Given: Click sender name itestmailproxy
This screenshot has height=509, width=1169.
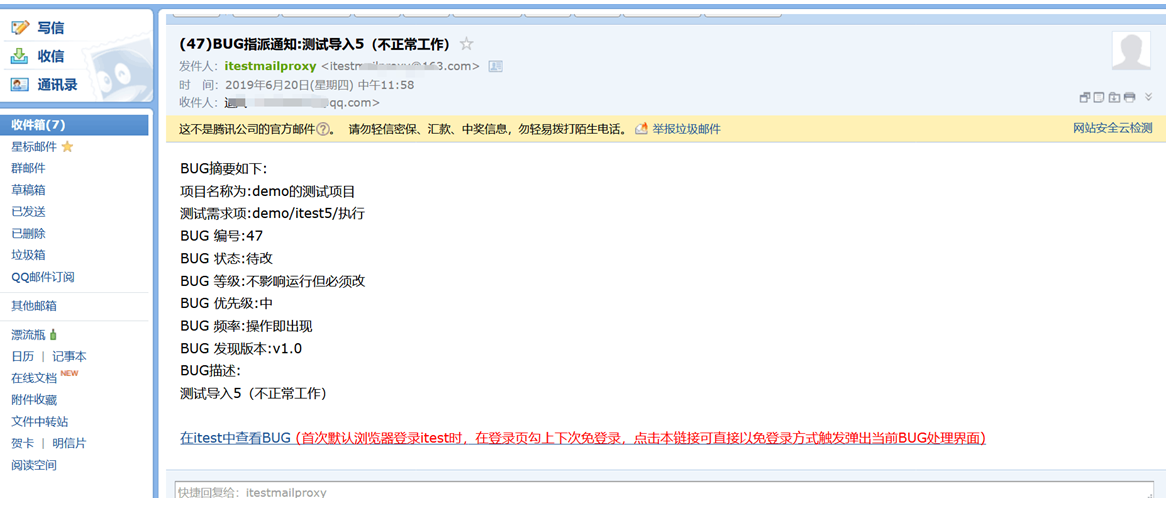Looking at the screenshot, I should click(270, 66).
